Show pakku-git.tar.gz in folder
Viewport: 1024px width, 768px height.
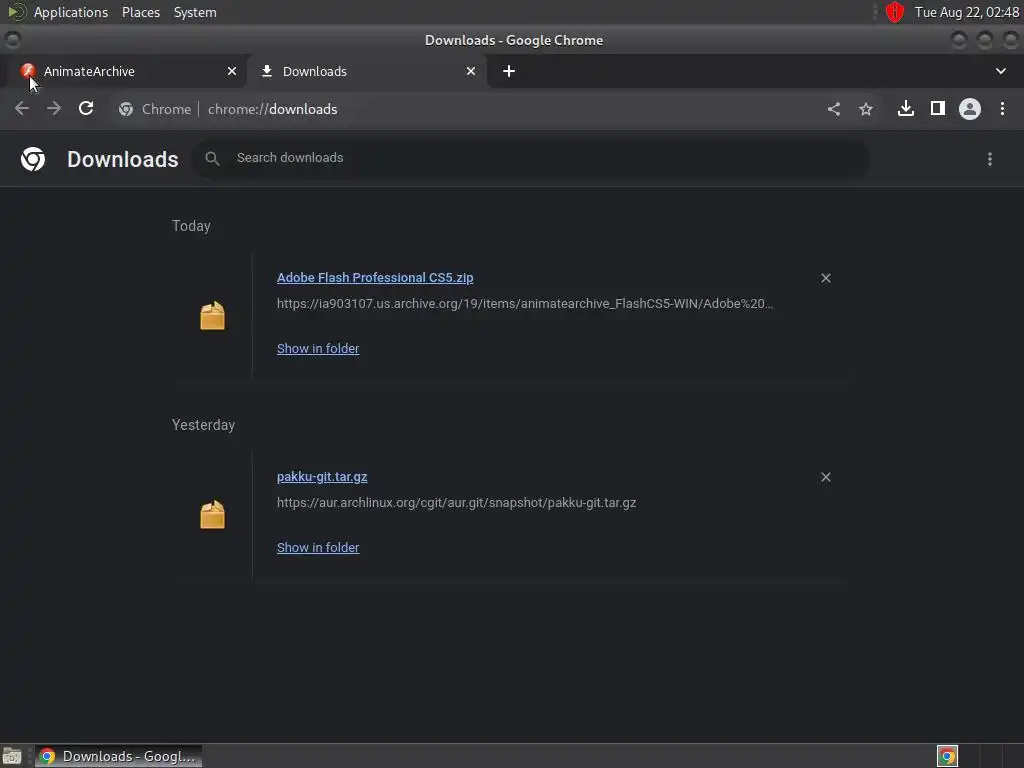(x=318, y=548)
